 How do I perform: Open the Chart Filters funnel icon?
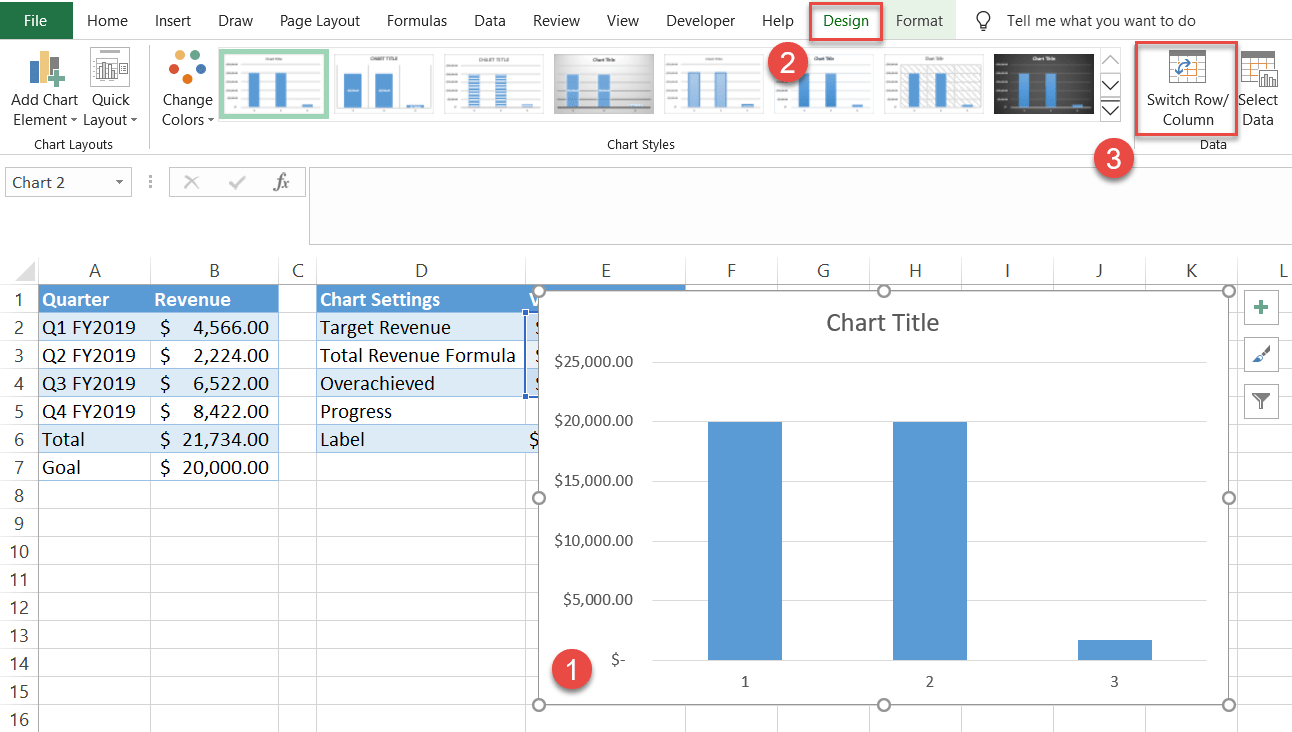click(x=1261, y=401)
